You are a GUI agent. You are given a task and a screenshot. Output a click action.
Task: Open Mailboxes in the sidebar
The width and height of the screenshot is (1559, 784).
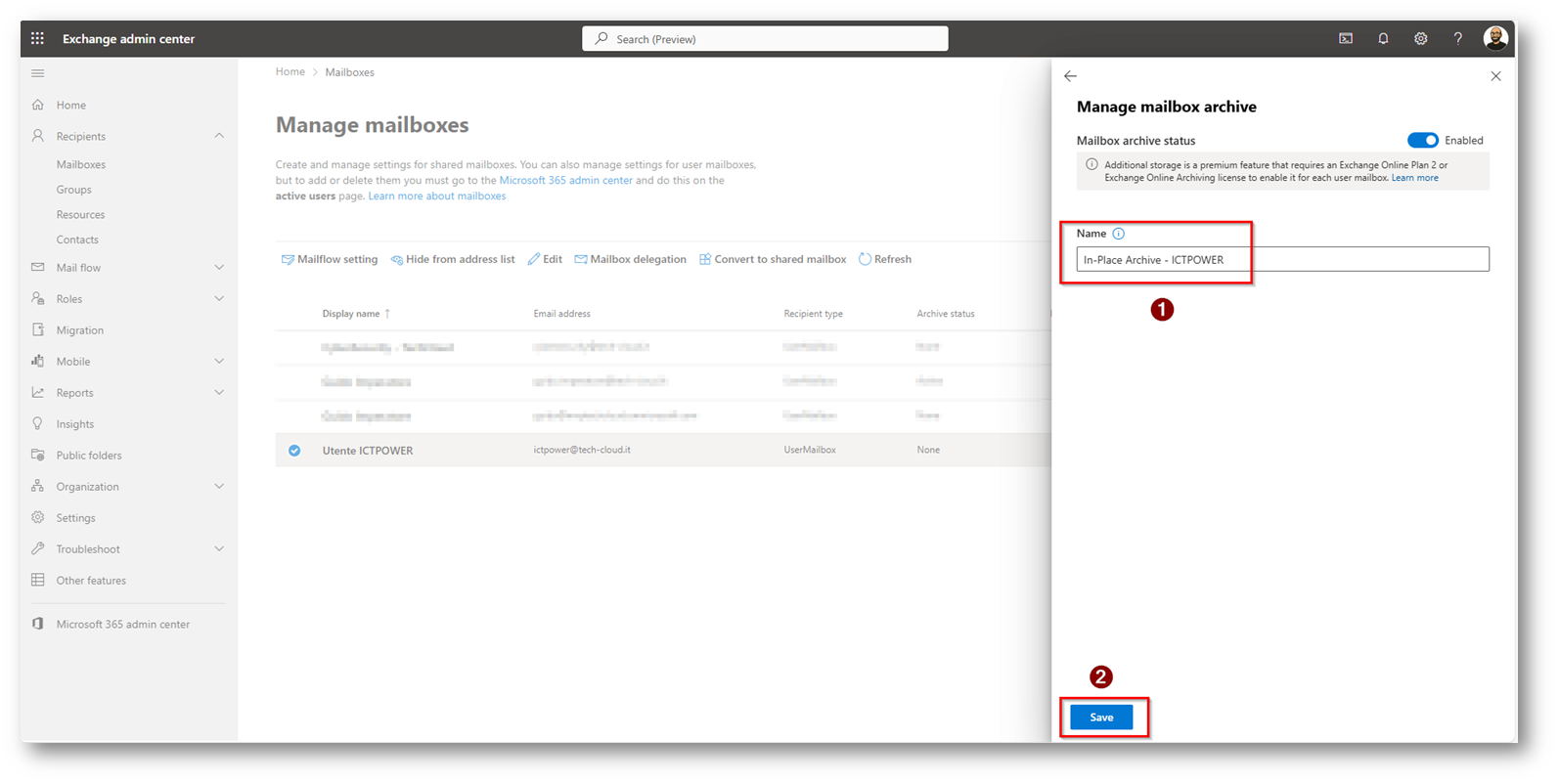pos(81,164)
